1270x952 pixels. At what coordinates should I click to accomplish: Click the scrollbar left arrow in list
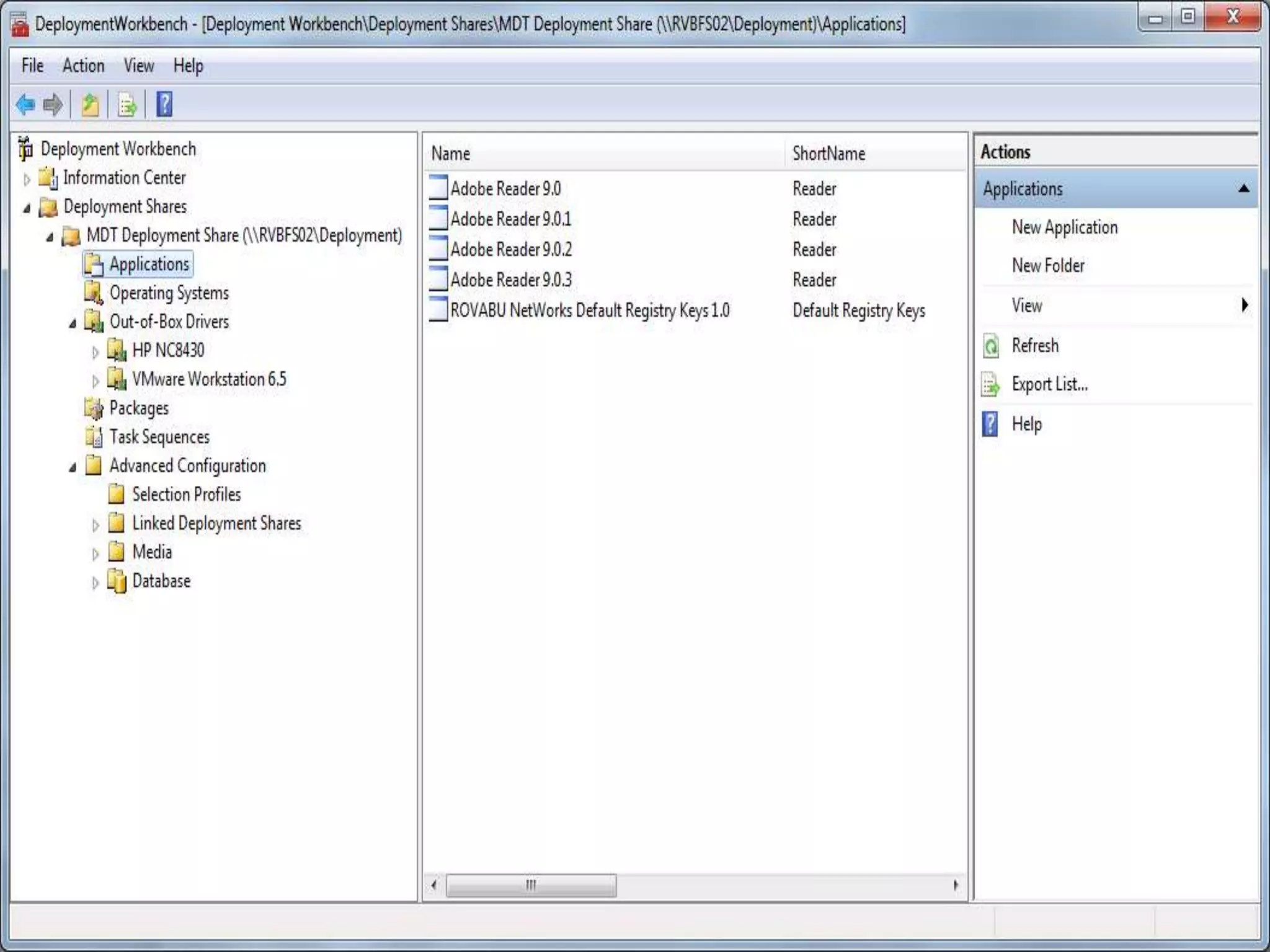pyautogui.click(x=434, y=885)
